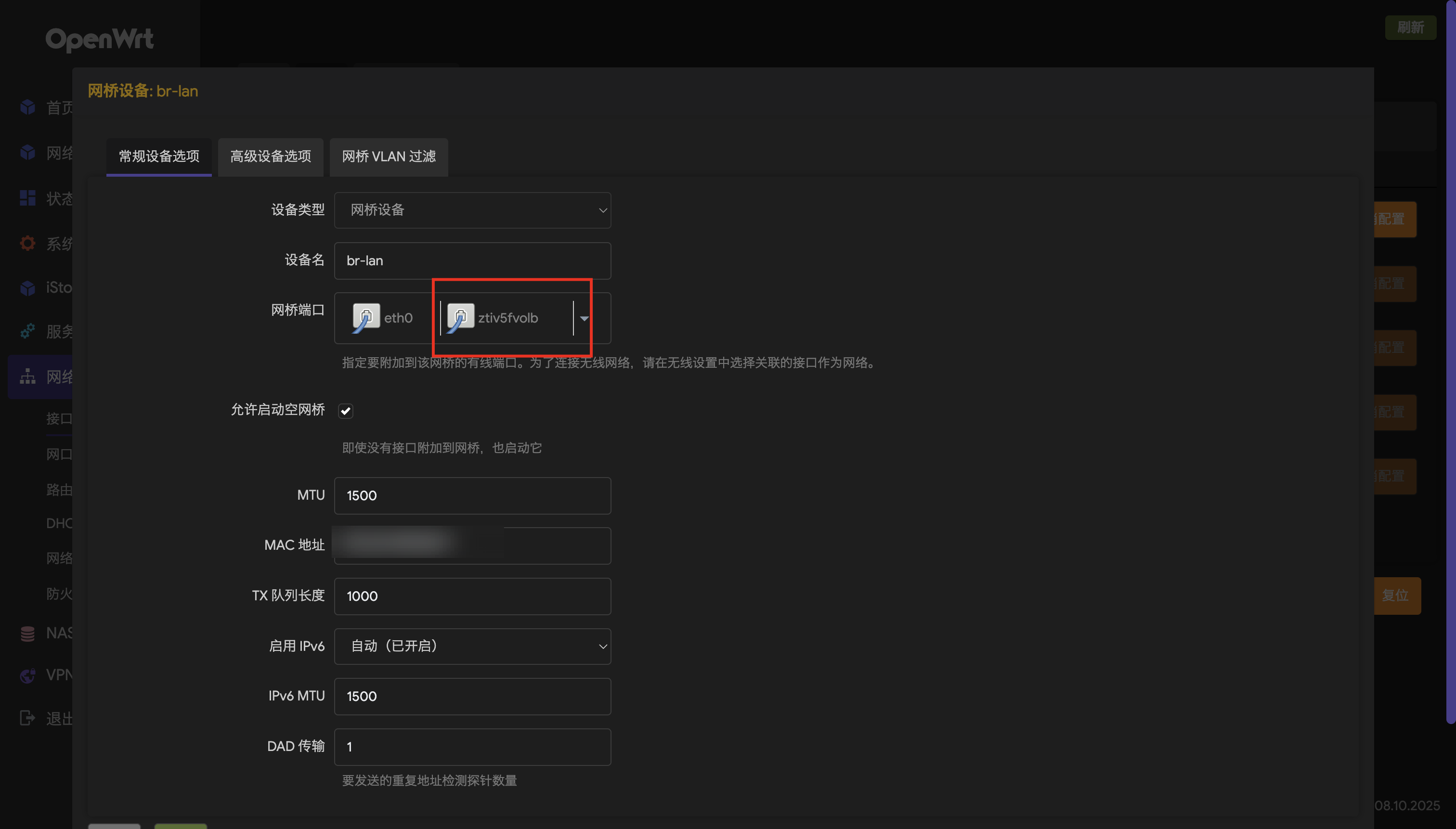The height and width of the screenshot is (829, 1456).
Task: Click the NAS storage icon in sidebar
Action: 27,633
